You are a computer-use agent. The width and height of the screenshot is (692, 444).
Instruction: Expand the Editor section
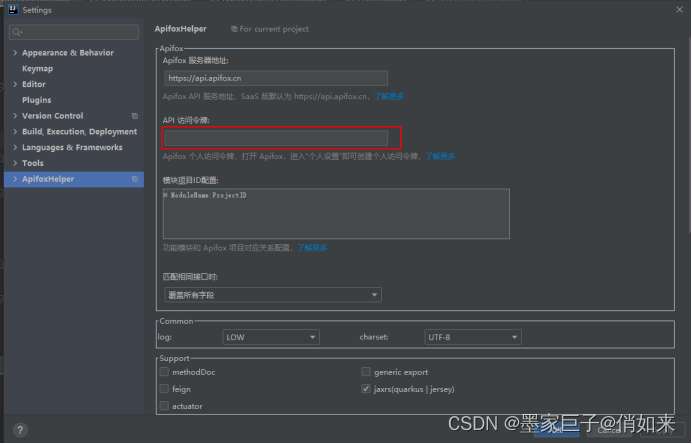click(x=15, y=84)
